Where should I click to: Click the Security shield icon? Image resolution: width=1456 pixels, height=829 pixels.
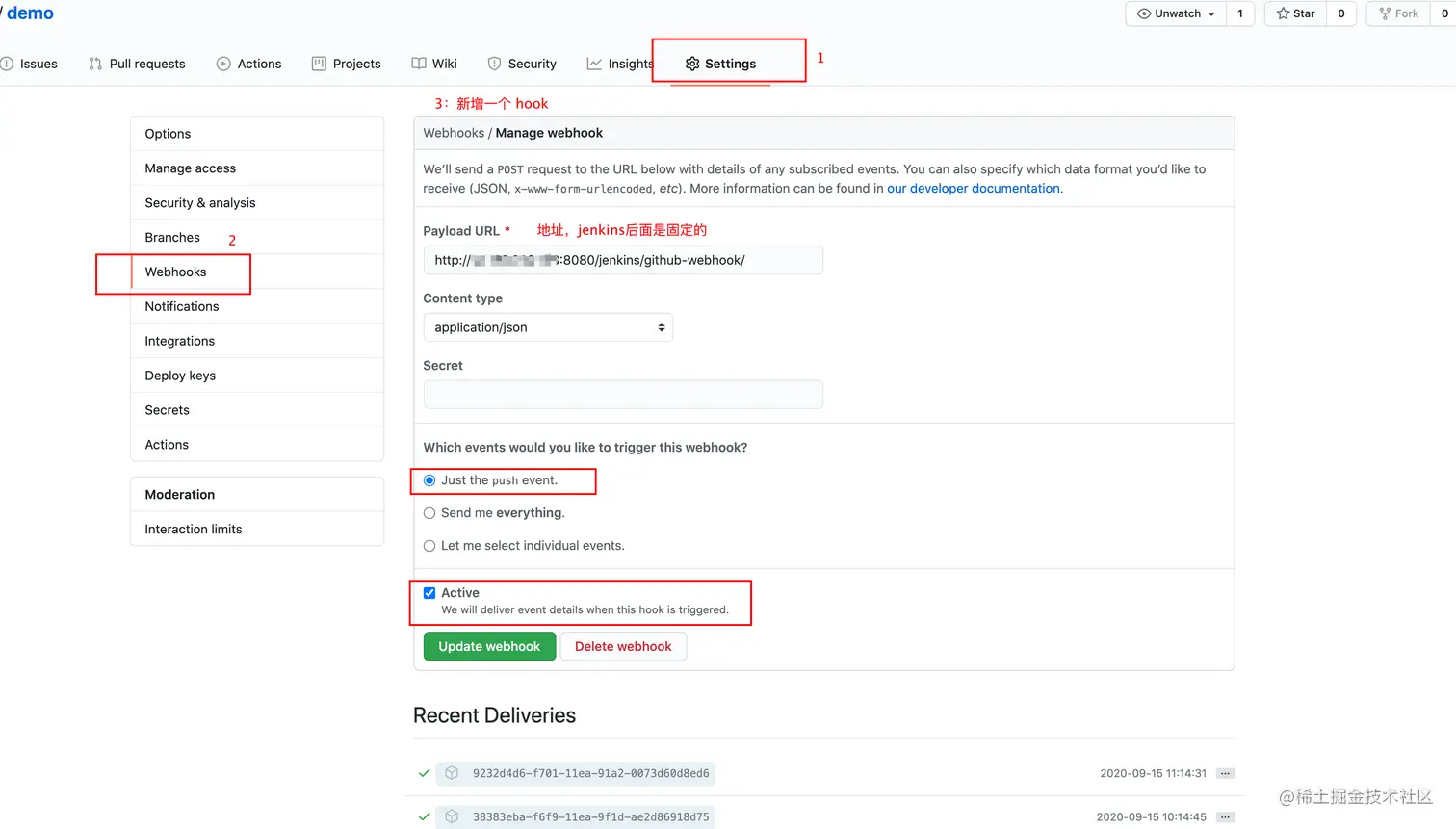494,64
